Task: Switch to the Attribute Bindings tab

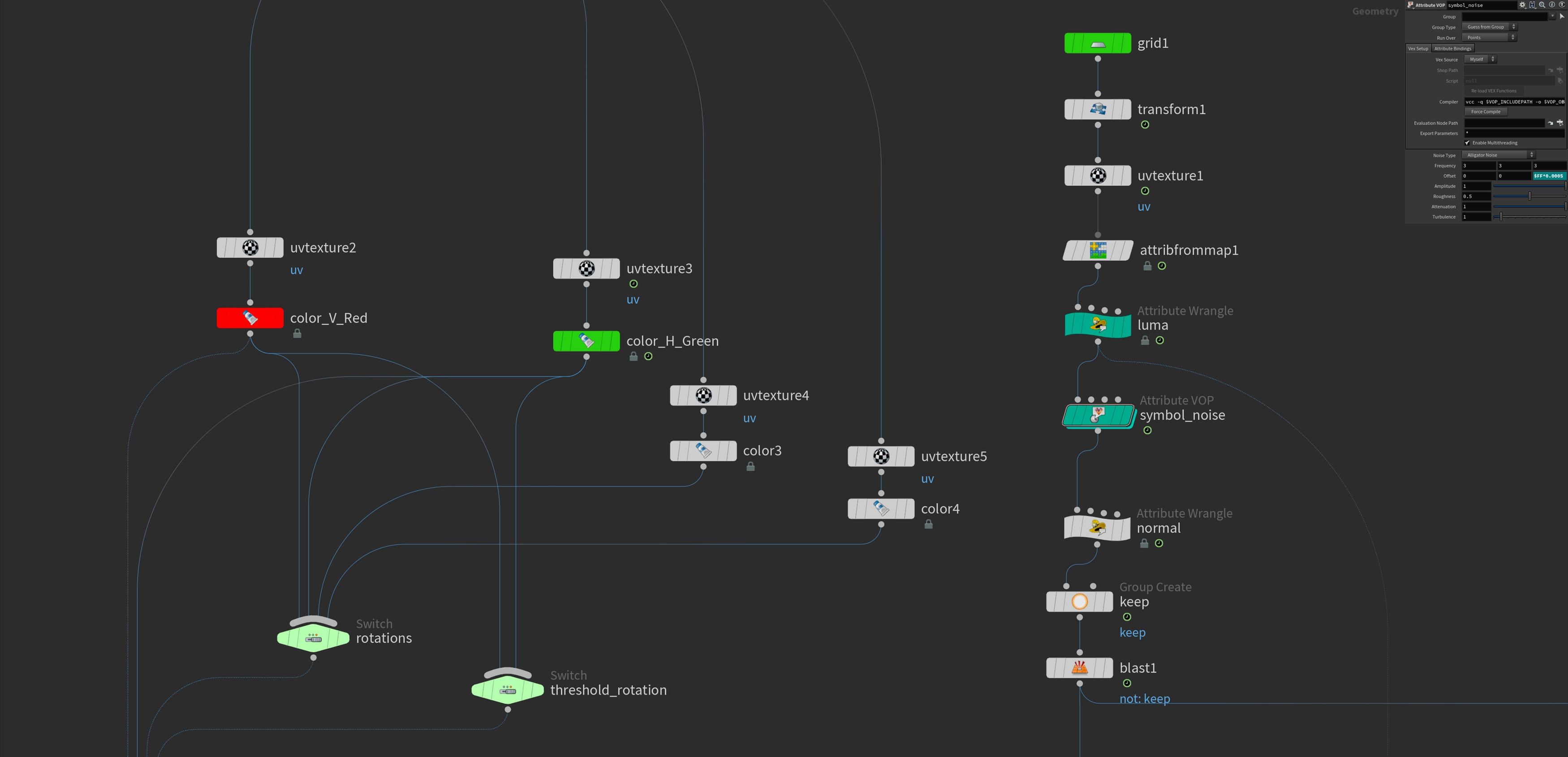Action: click(1452, 49)
